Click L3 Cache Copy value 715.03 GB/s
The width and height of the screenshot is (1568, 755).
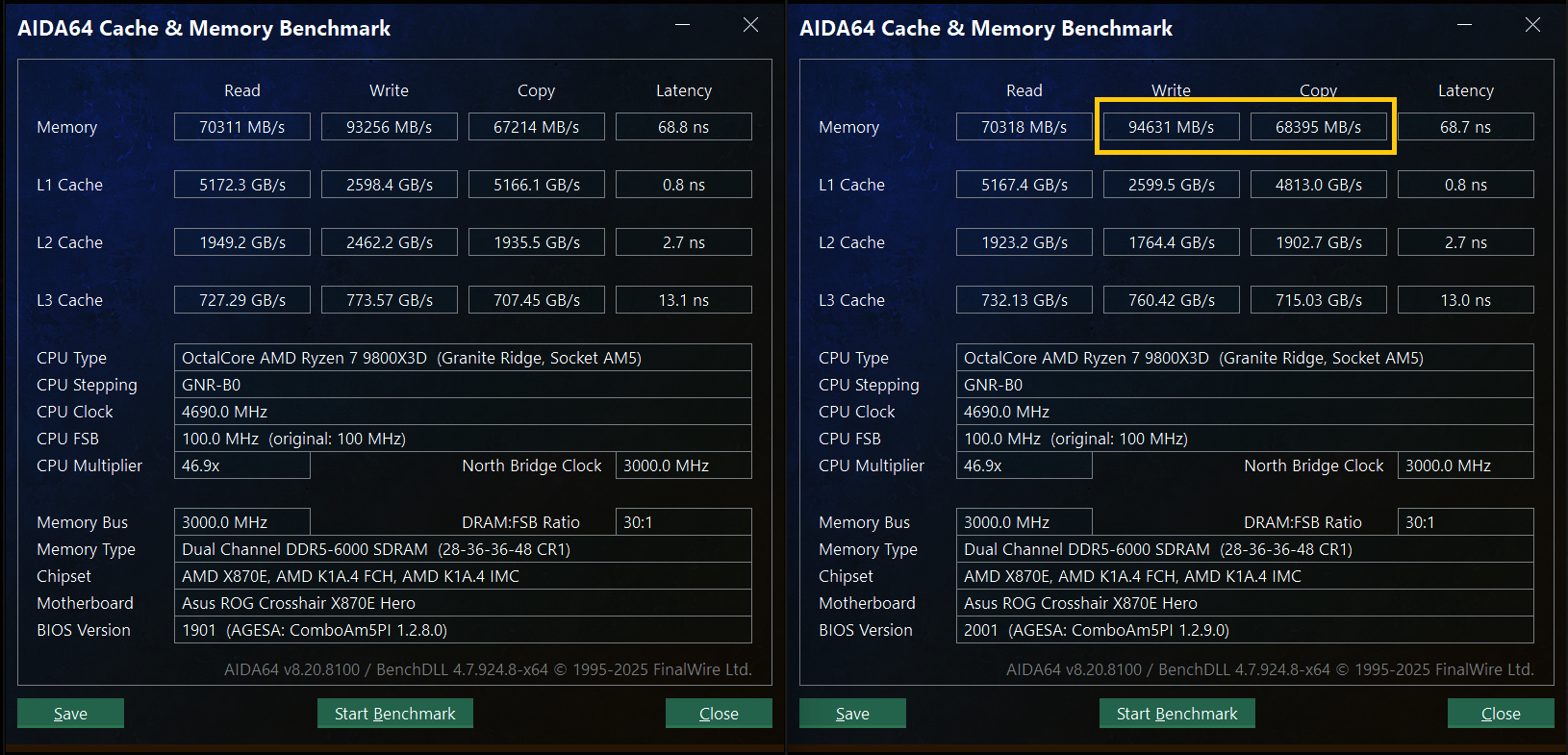[x=1319, y=300]
